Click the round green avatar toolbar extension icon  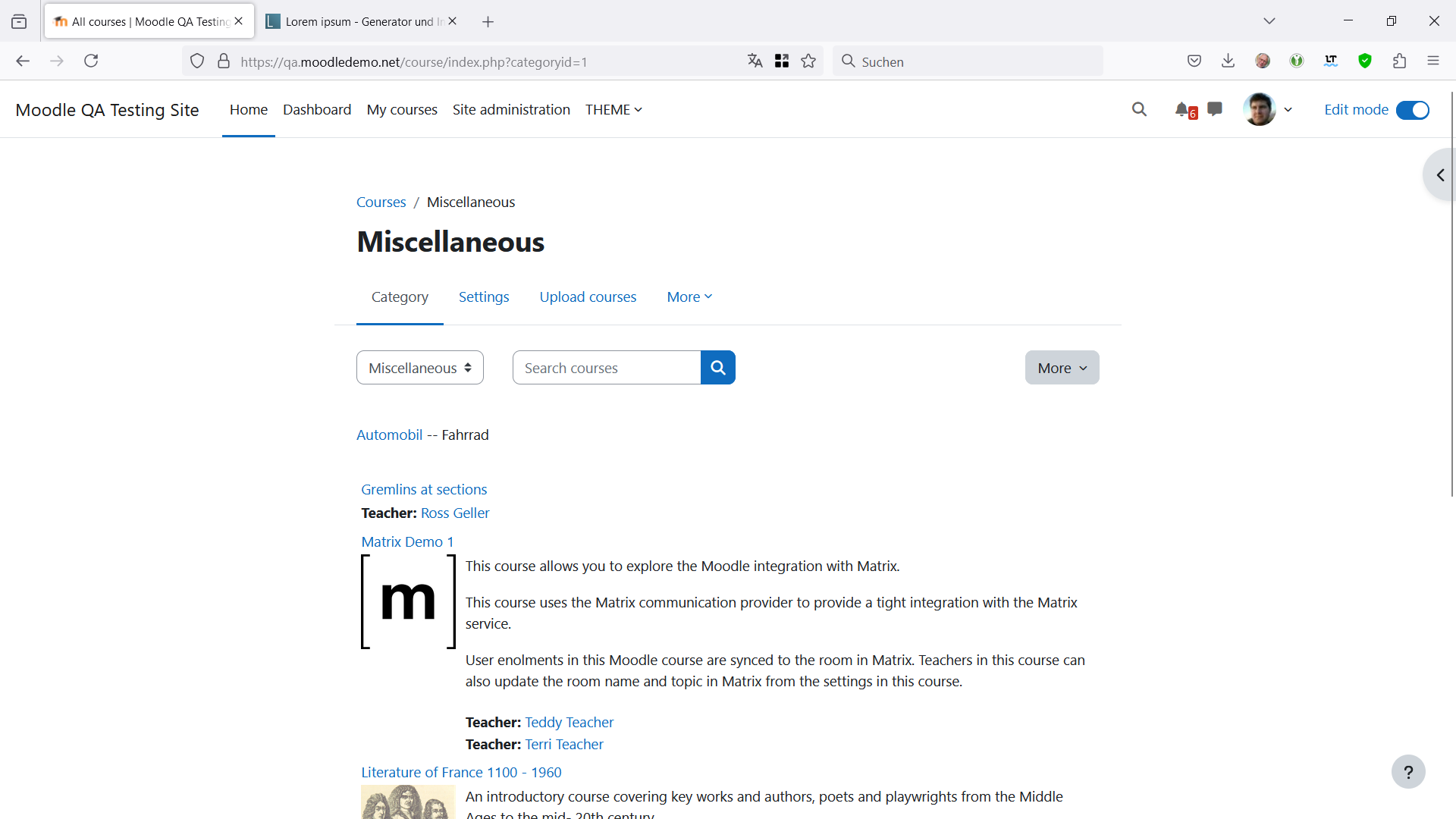tap(1297, 61)
